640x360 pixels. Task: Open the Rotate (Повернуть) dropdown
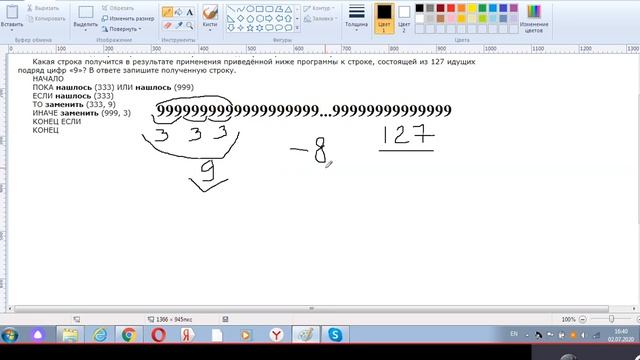(122, 29)
